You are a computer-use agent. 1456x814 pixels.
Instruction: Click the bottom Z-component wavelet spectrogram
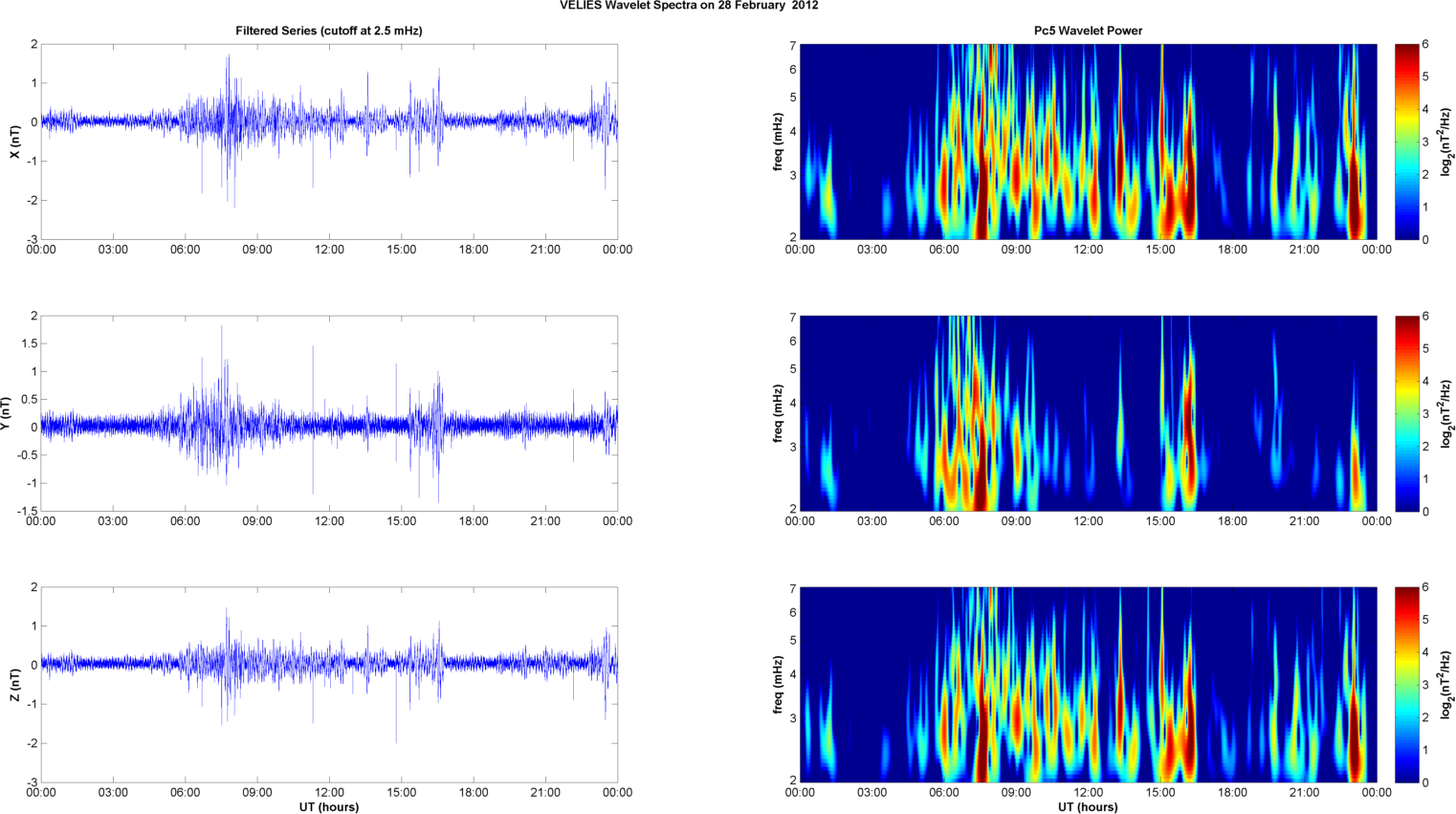1088,685
